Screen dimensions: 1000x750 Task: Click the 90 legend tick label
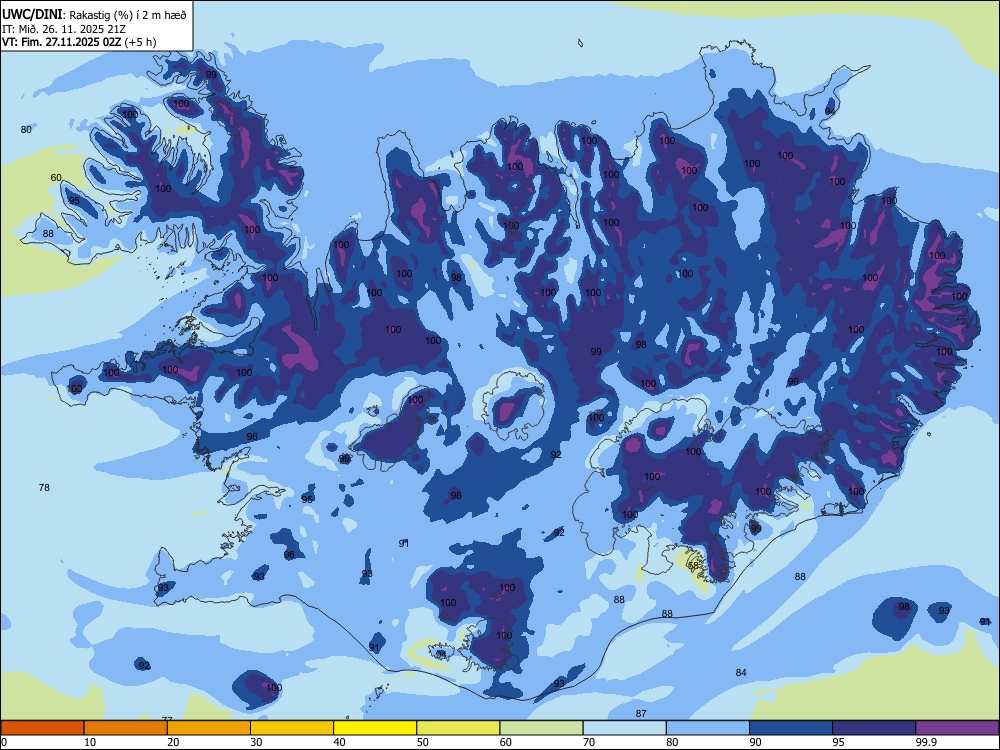(x=755, y=742)
